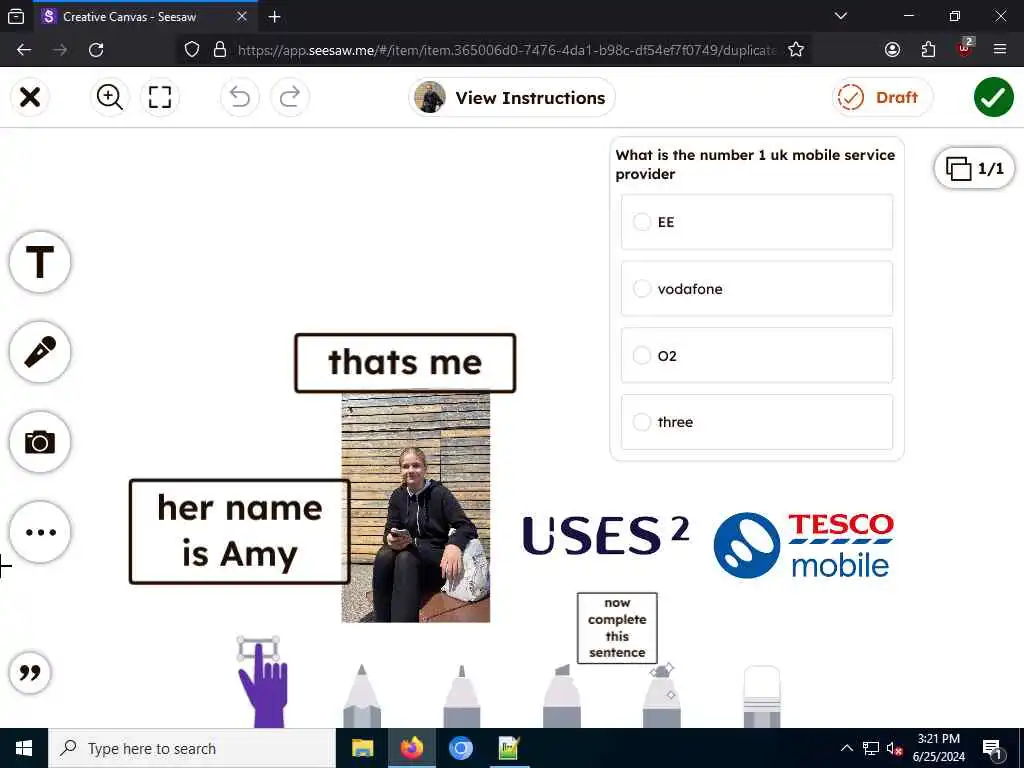Screen dimensions: 1024x768
Task: Choose the three answer option
Action: [757, 422]
